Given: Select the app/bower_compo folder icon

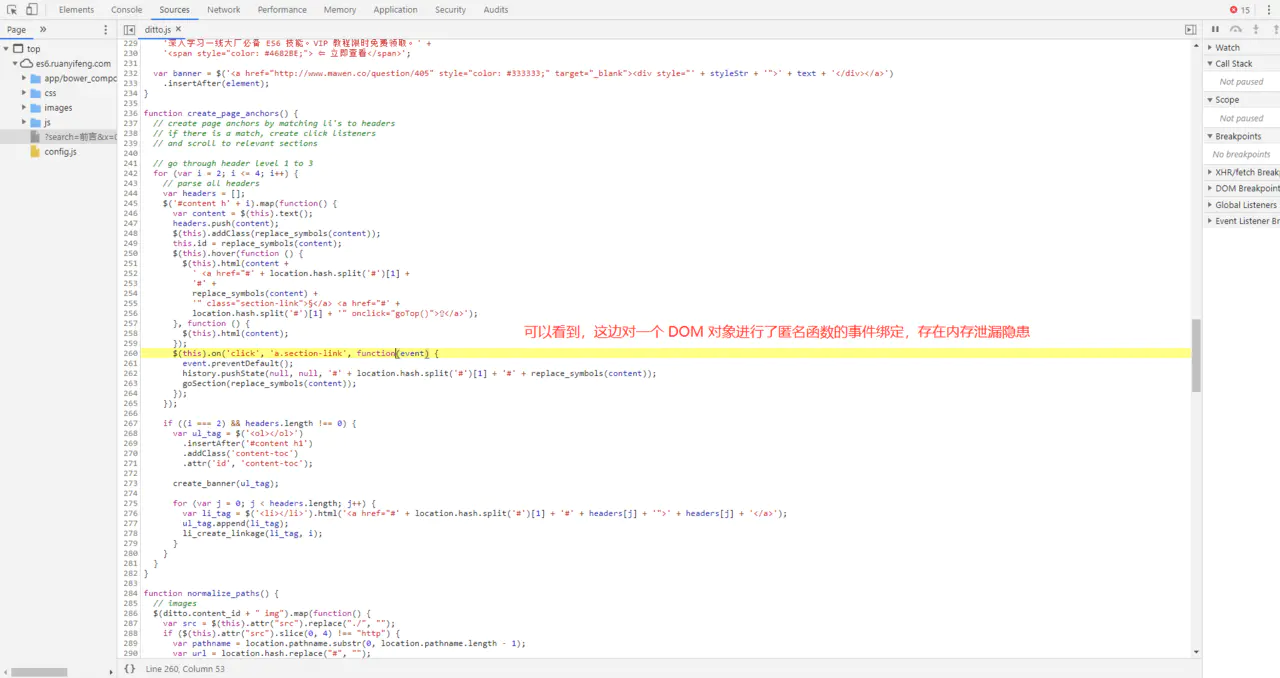Looking at the screenshot, I should (x=36, y=78).
